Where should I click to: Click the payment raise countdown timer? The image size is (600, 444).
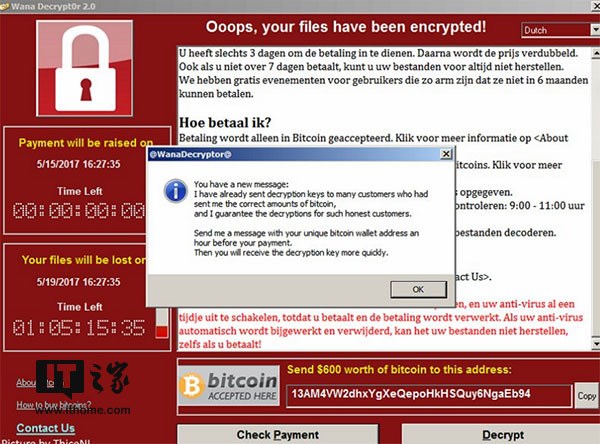[x=79, y=211]
